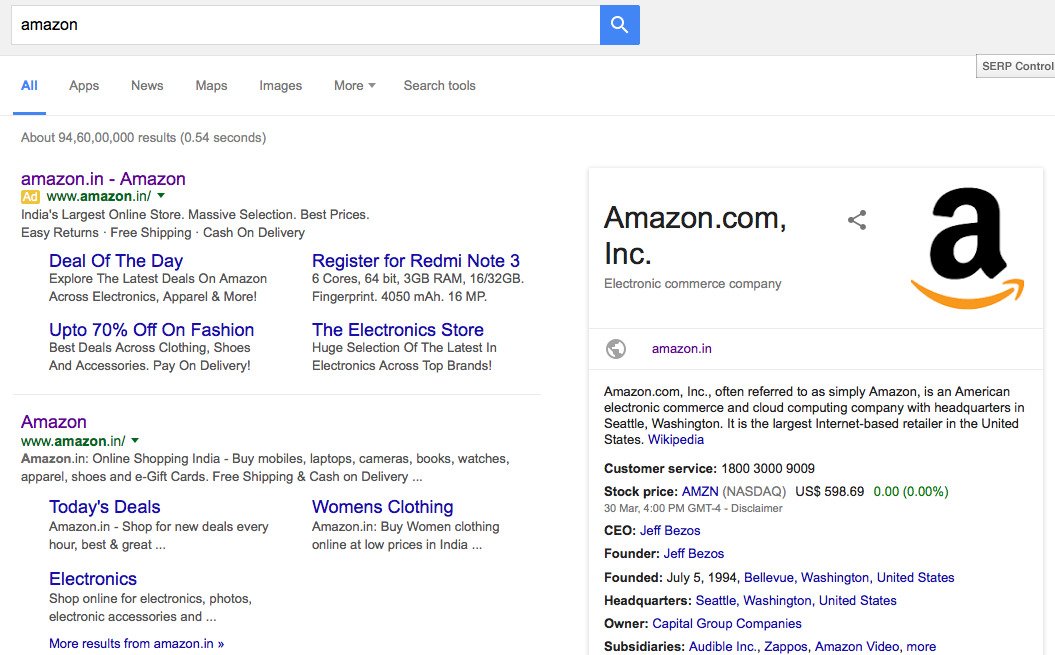The width and height of the screenshot is (1055, 655).
Task: Open Search tools
Action: 439,85
